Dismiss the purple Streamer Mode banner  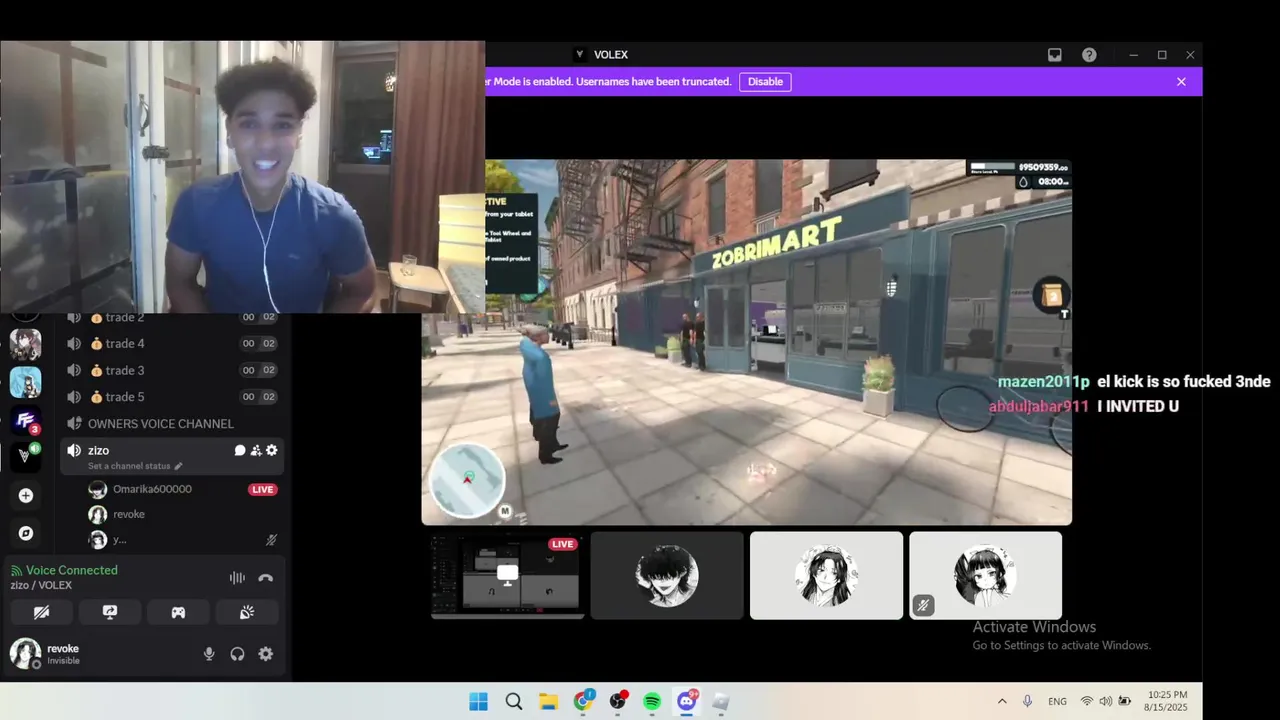tap(1181, 82)
